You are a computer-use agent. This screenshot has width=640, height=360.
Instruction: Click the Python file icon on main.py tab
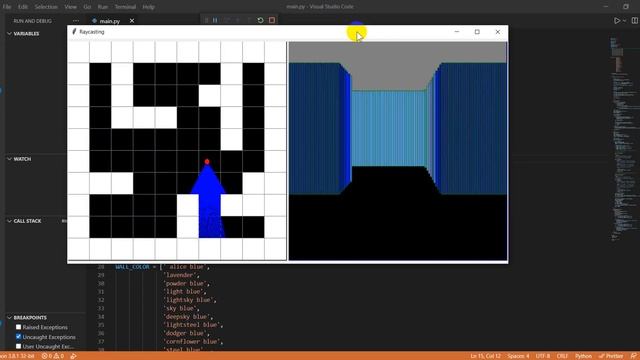point(95,21)
